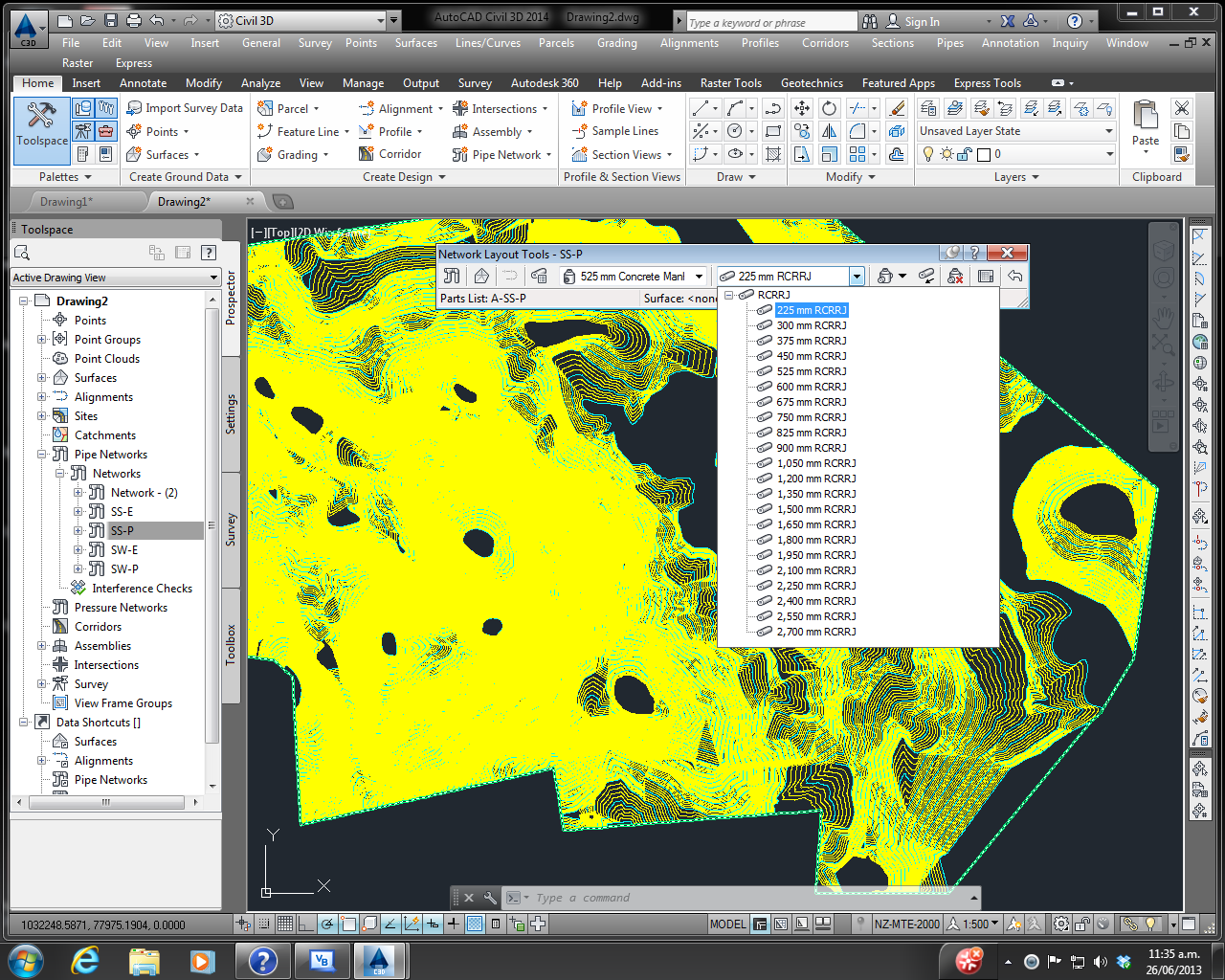Image resolution: width=1225 pixels, height=980 pixels.
Task: Click the Cut icon in Clipboard panel
Action: [1182, 108]
